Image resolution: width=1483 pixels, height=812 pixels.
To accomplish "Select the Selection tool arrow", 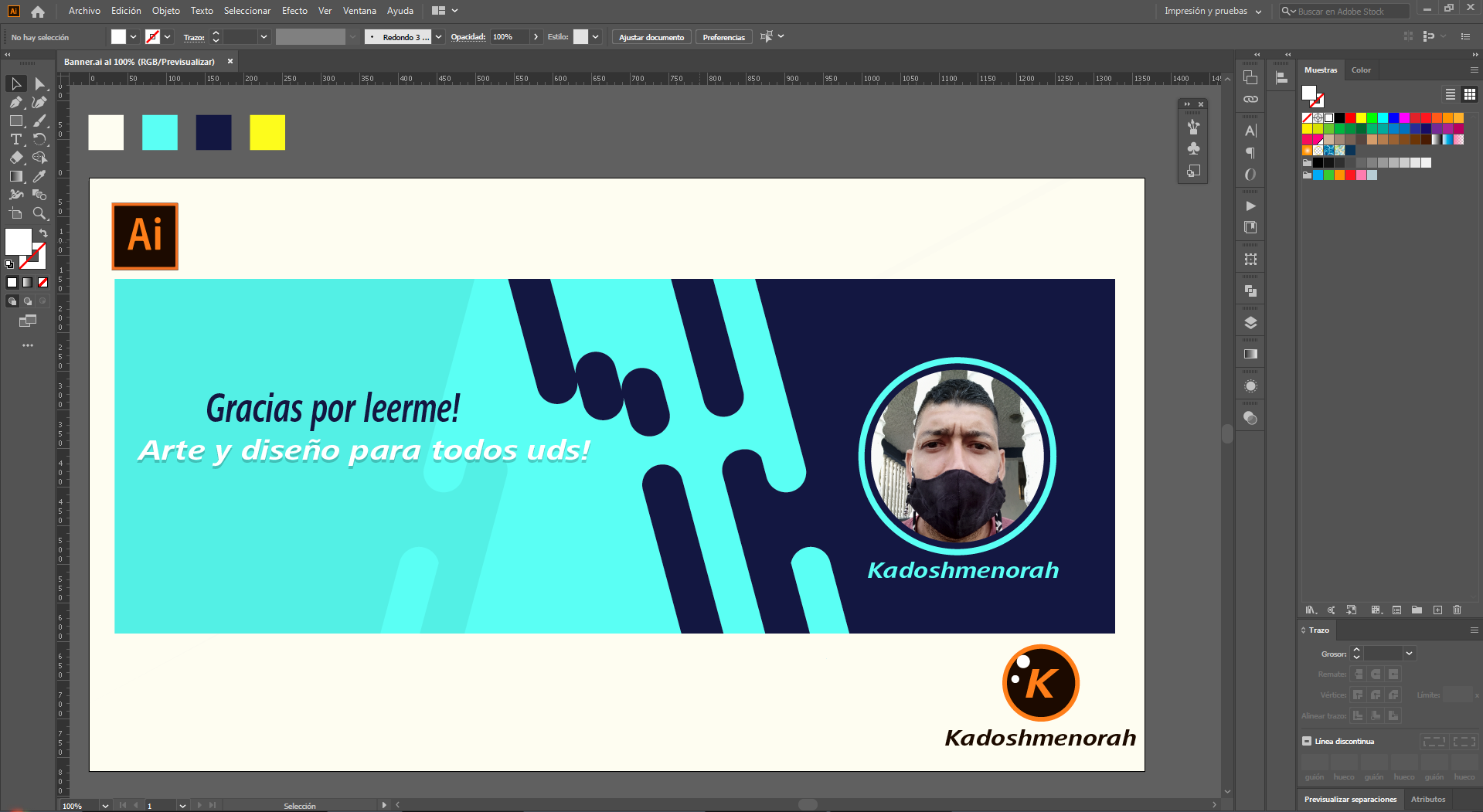I will point(16,83).
